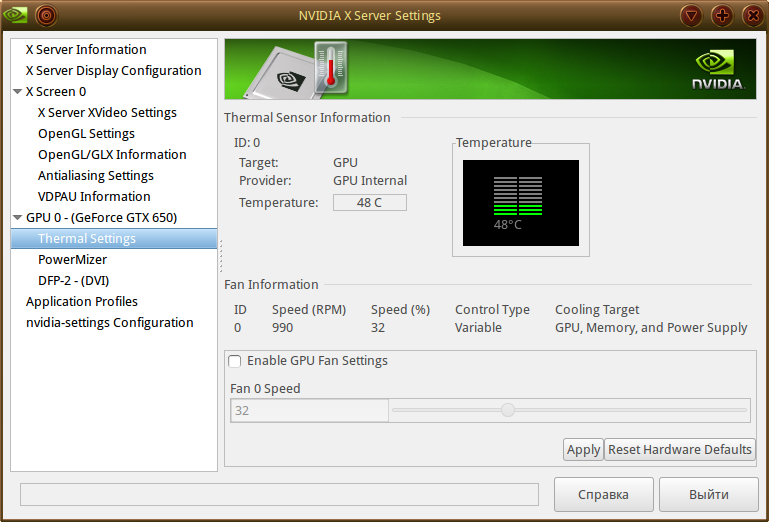Open Application Profiles
This screenshot has width=769, height=522.
coord(82,302)
